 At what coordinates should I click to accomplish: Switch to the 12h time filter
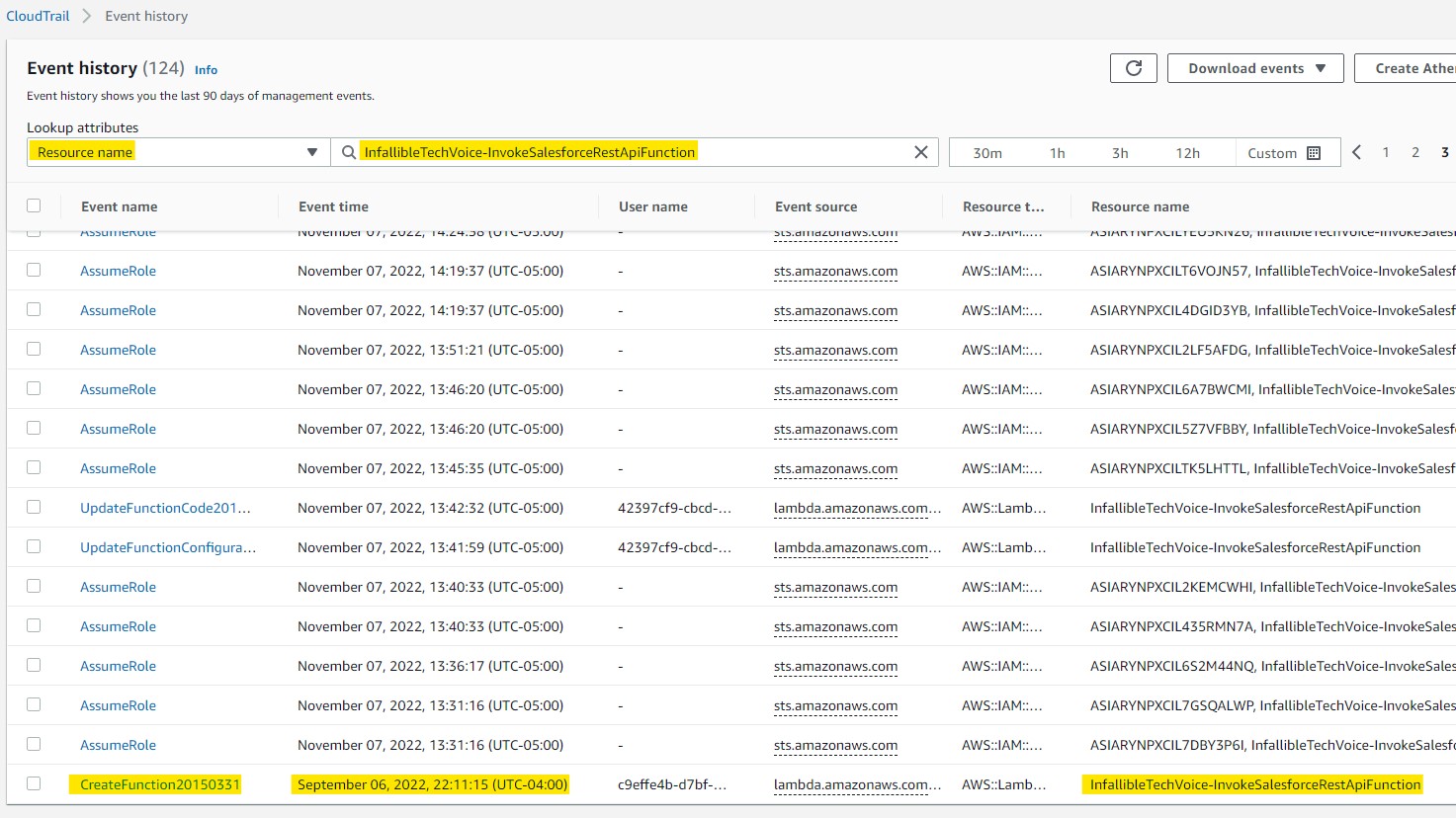[x=1187, y=152]
